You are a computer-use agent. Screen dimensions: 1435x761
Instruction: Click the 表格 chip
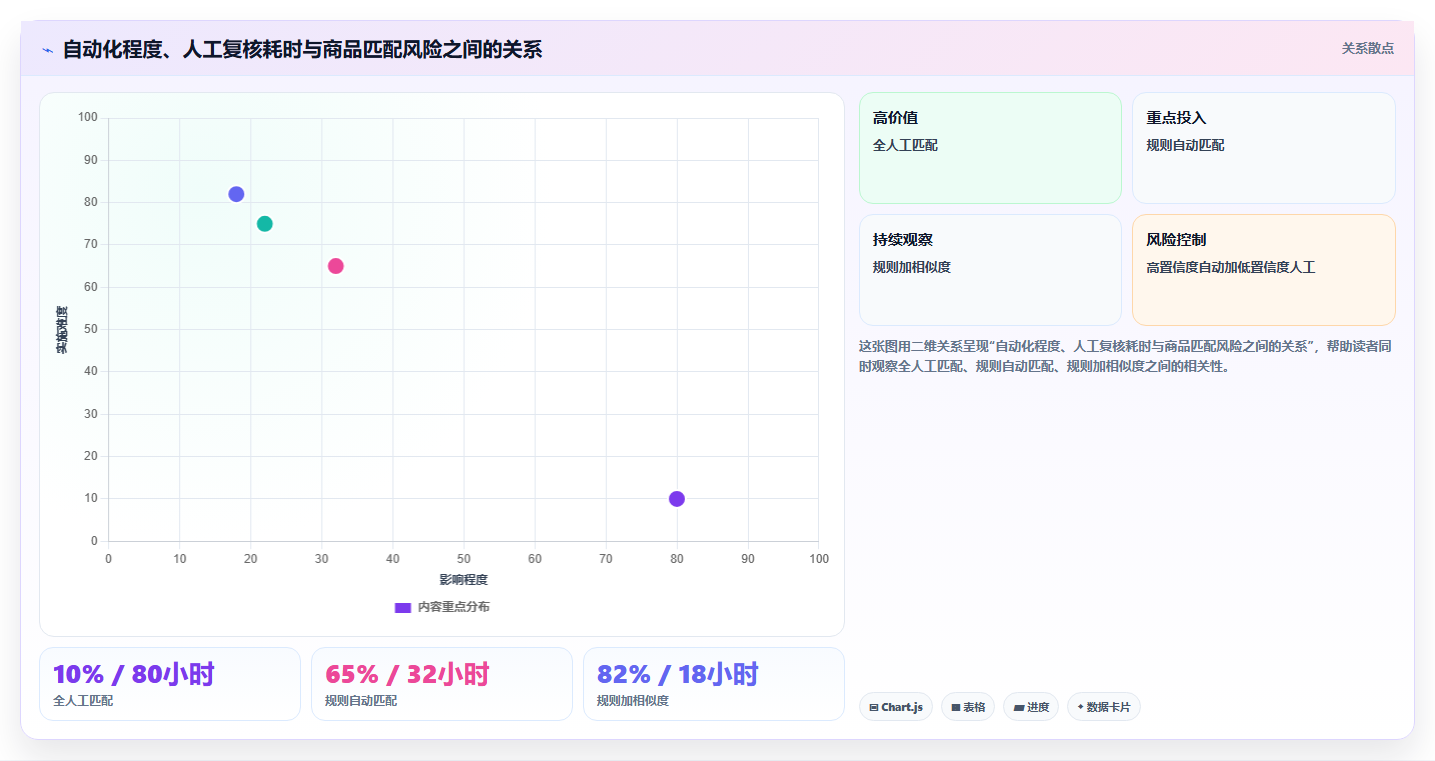(x=968, y=707)
